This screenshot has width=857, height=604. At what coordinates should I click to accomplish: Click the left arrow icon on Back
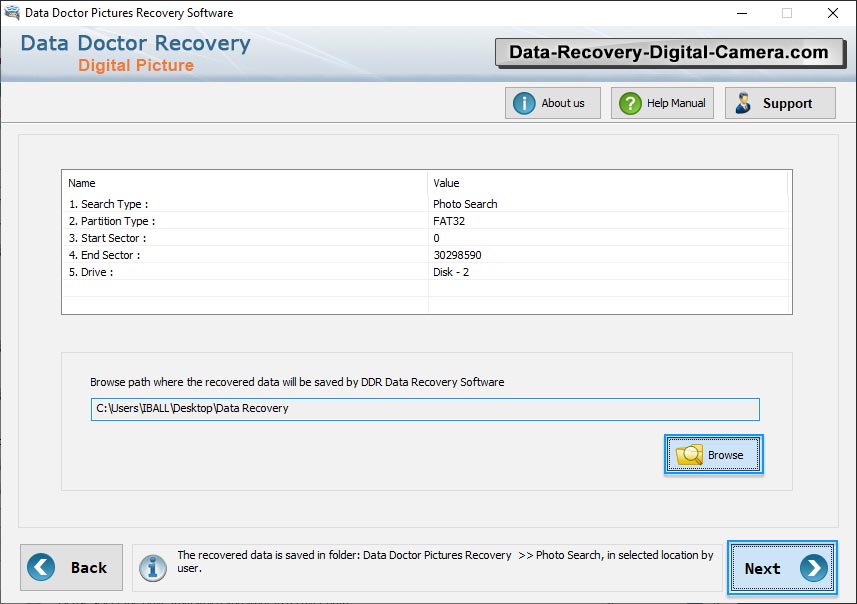pos(41,567)
